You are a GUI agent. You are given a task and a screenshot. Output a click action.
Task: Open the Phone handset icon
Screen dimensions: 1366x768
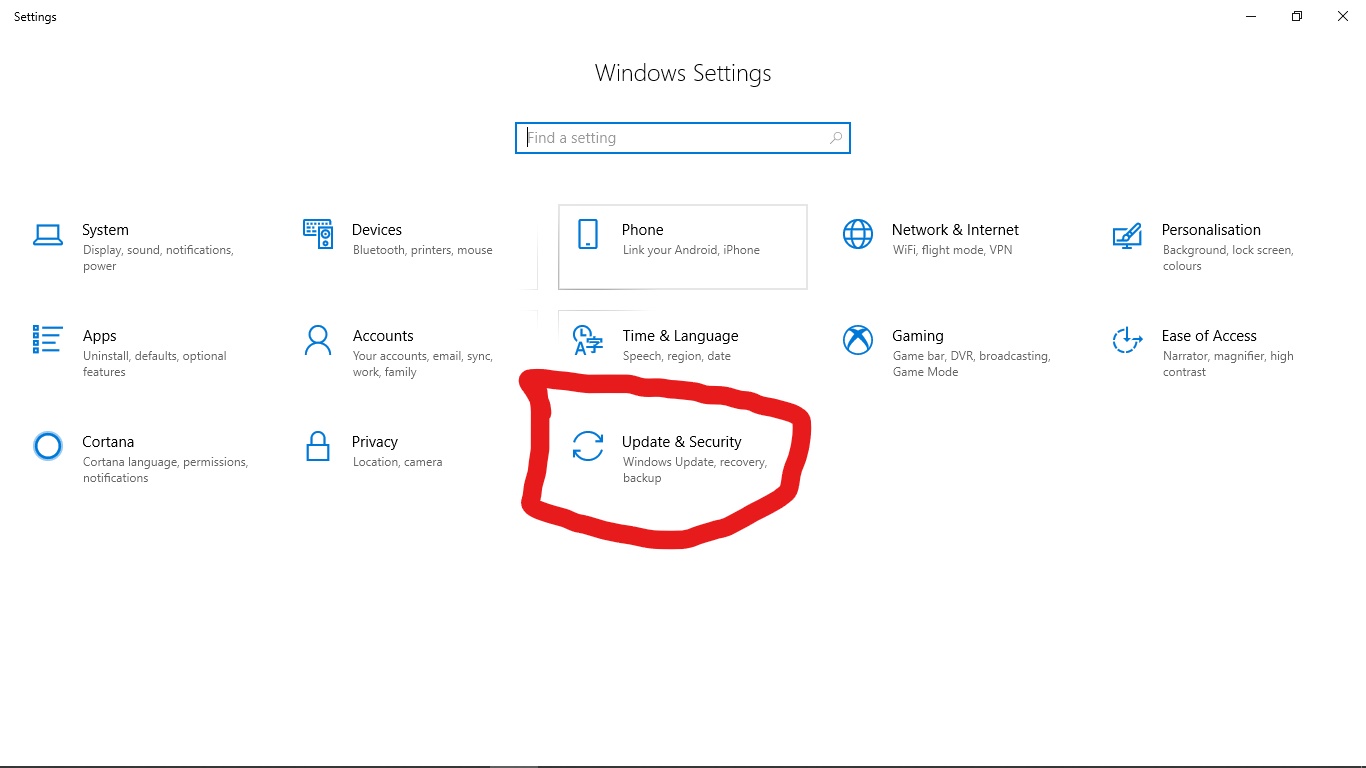click(x=588, y=234)
